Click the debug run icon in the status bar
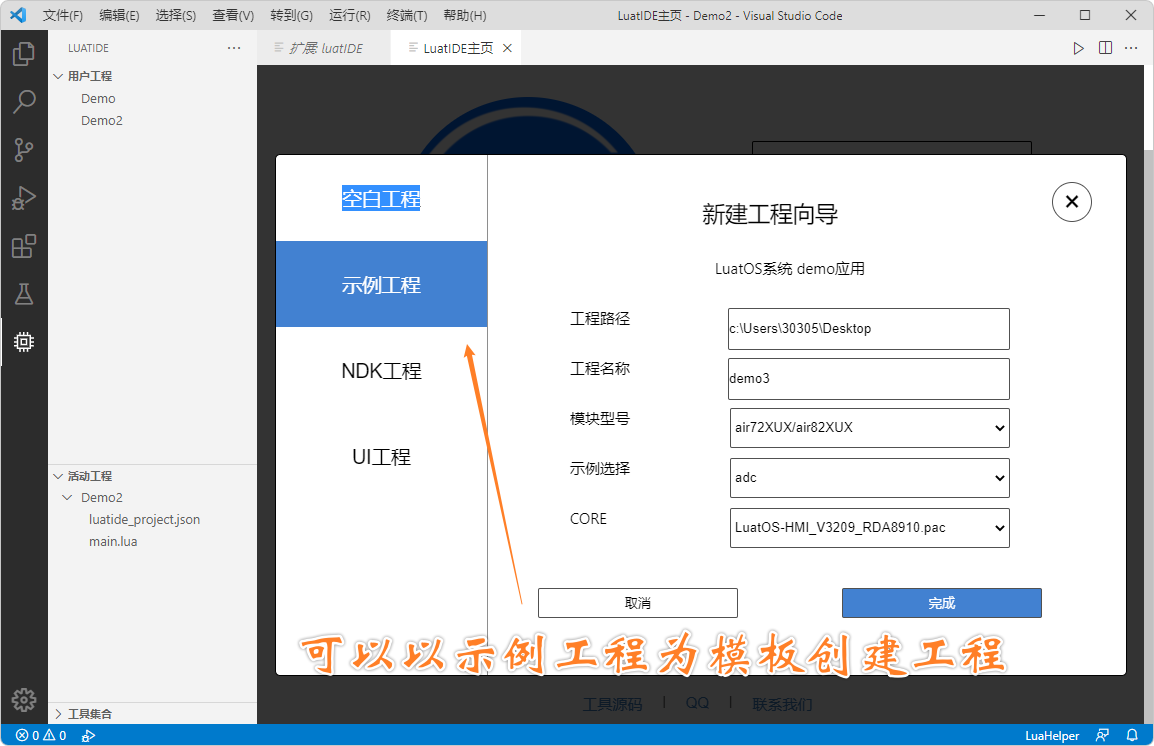 pyautogui.click(x=88, y=736)
